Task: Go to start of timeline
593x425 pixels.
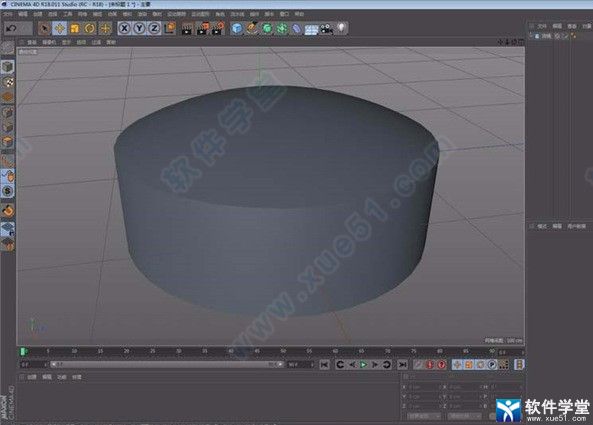Action: click(x=324, y=365)
